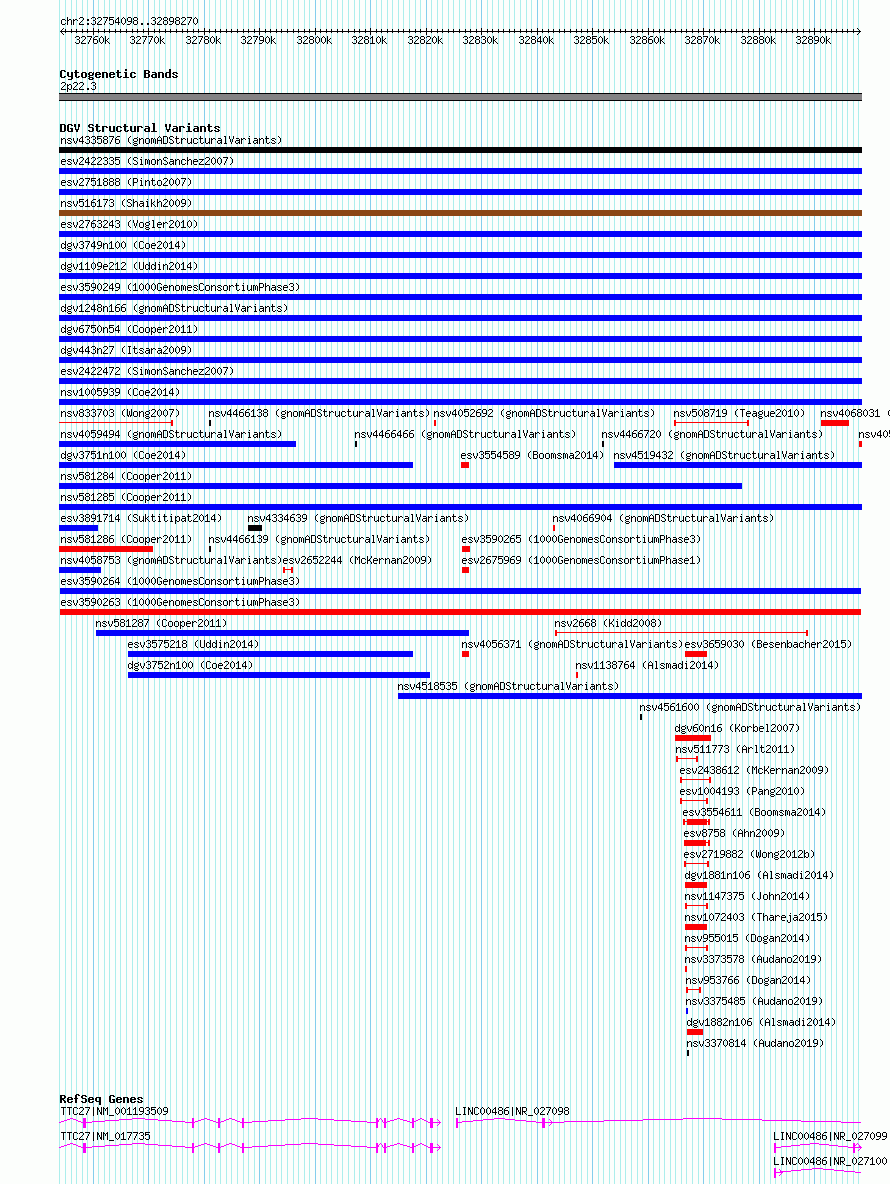Select nsv508719 Teague2010 label

[x=739, y=414]
